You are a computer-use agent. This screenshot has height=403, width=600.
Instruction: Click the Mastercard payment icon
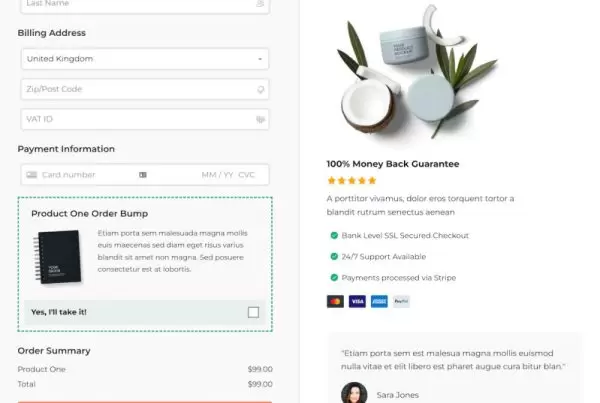(335, 302)
